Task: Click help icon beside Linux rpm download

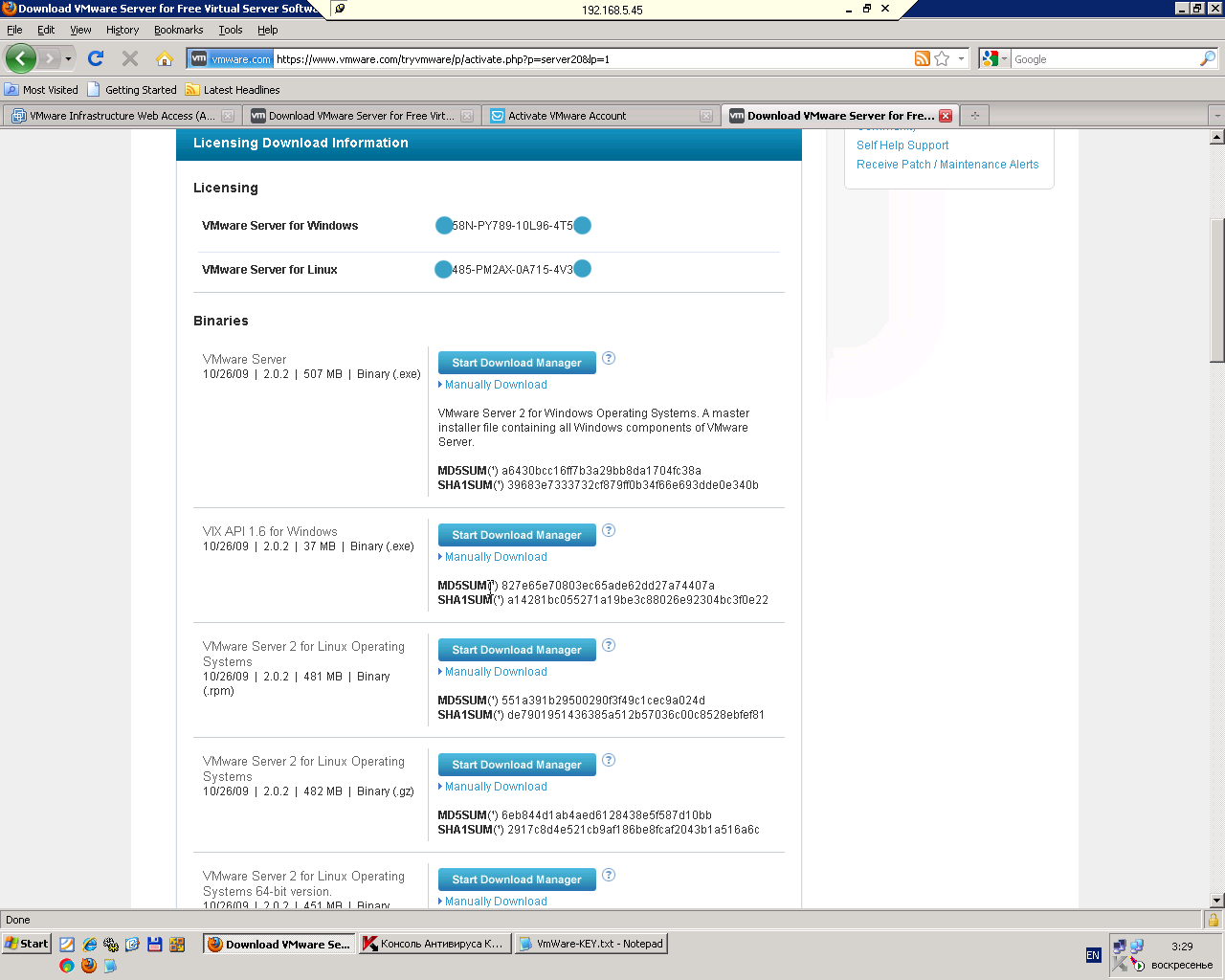Action: point(609,645)
